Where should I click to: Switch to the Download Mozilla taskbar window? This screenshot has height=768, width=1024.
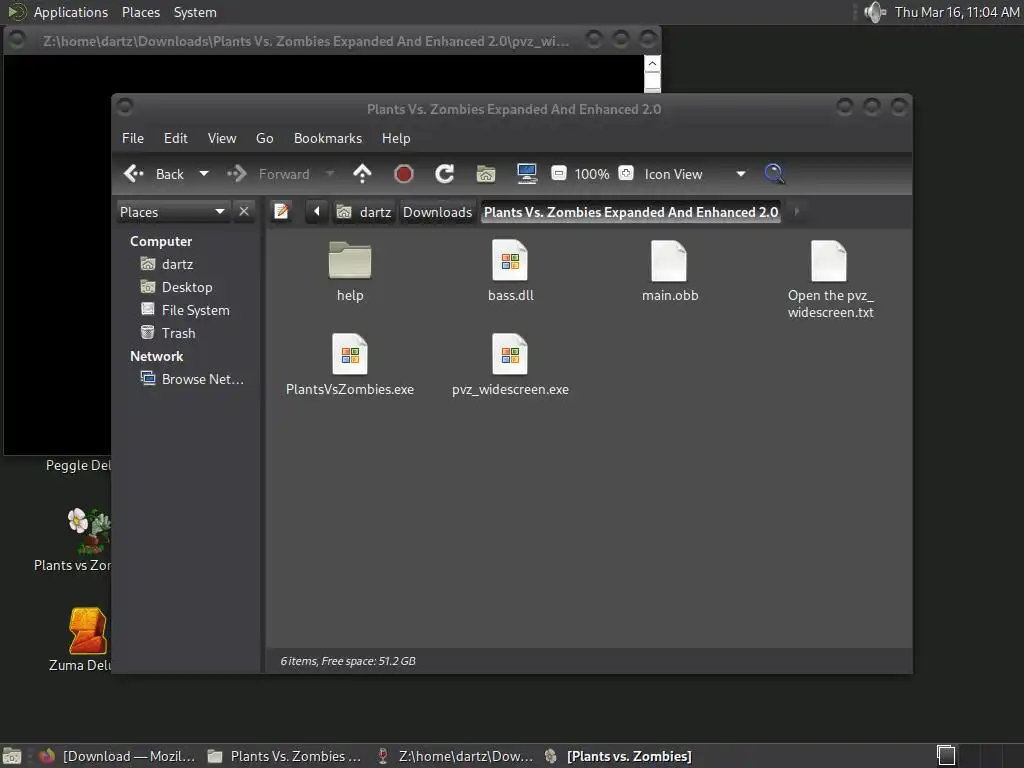(118, 756)
